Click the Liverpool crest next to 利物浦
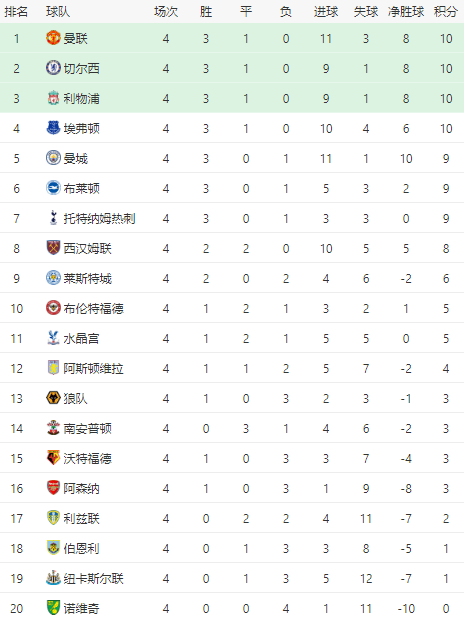Image resolution: width=464 pixels, height=619 pixels. [53, 98]
